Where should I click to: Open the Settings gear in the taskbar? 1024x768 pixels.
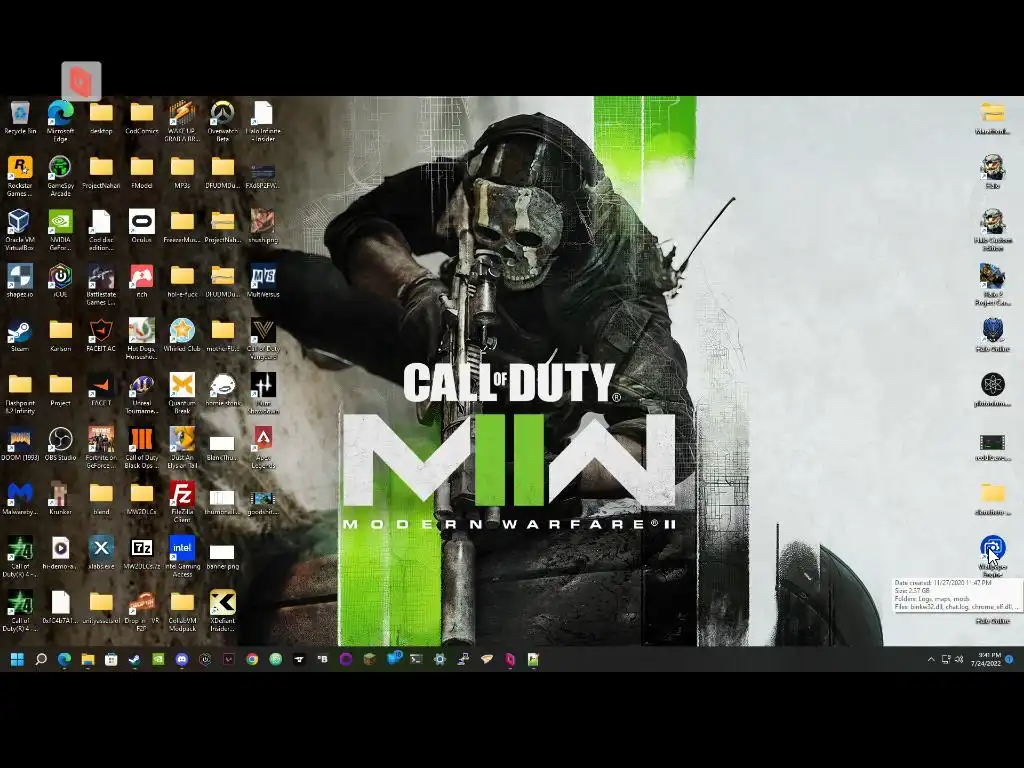click(x=440, y=660)
